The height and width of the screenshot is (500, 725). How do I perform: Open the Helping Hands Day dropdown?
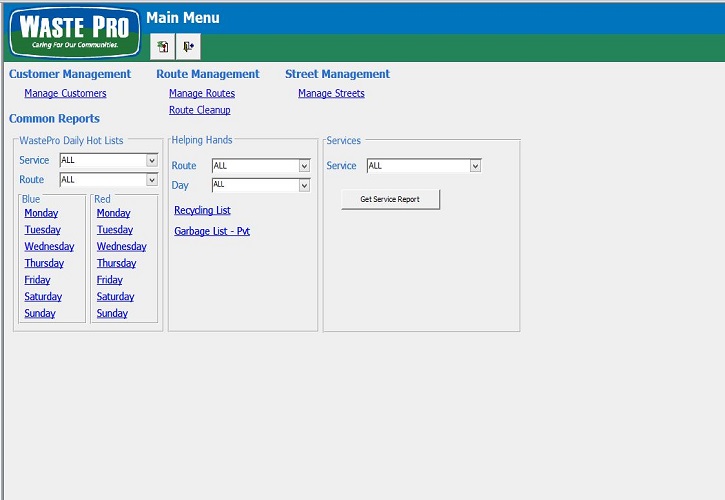[304, 185]
